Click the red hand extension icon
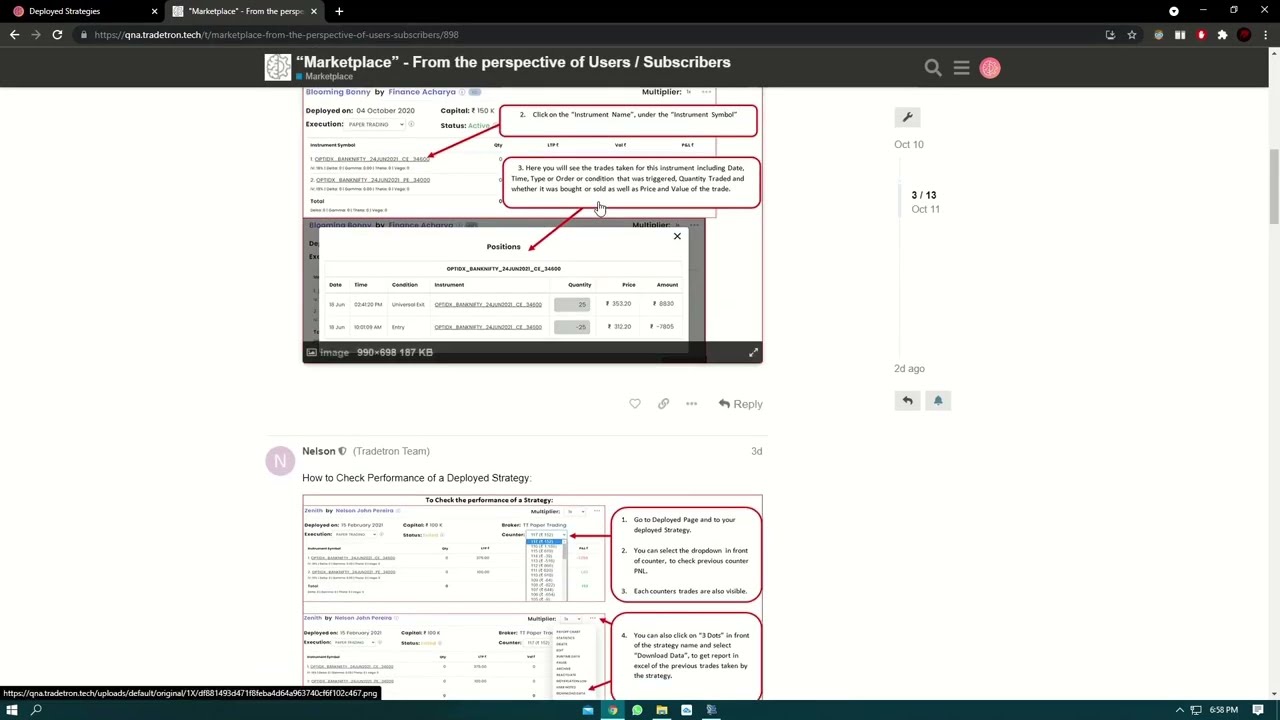Image resolution: width=1280 pixels, height=720 pixels. 1201,35
